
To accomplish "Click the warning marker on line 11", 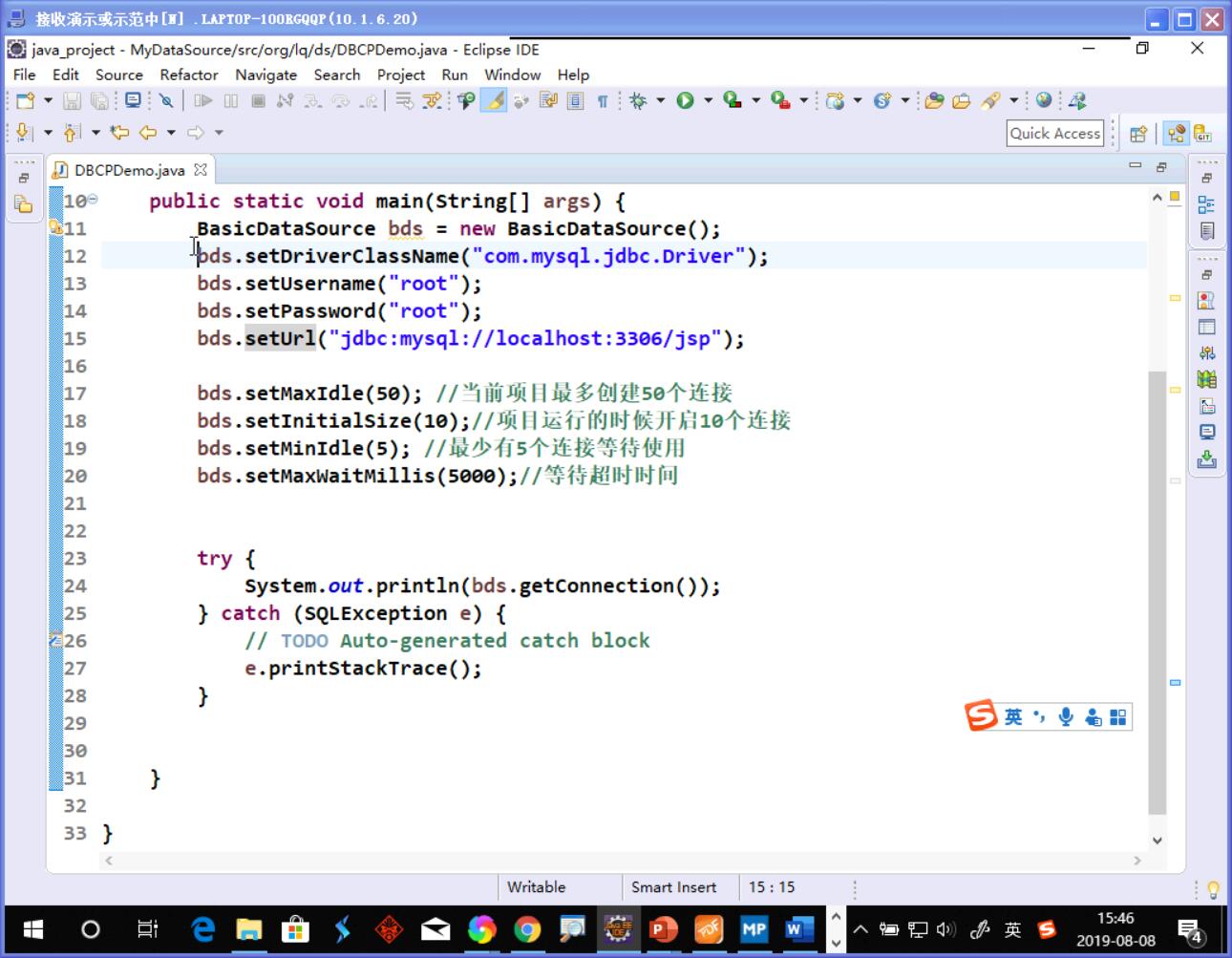I will point(55,227).
